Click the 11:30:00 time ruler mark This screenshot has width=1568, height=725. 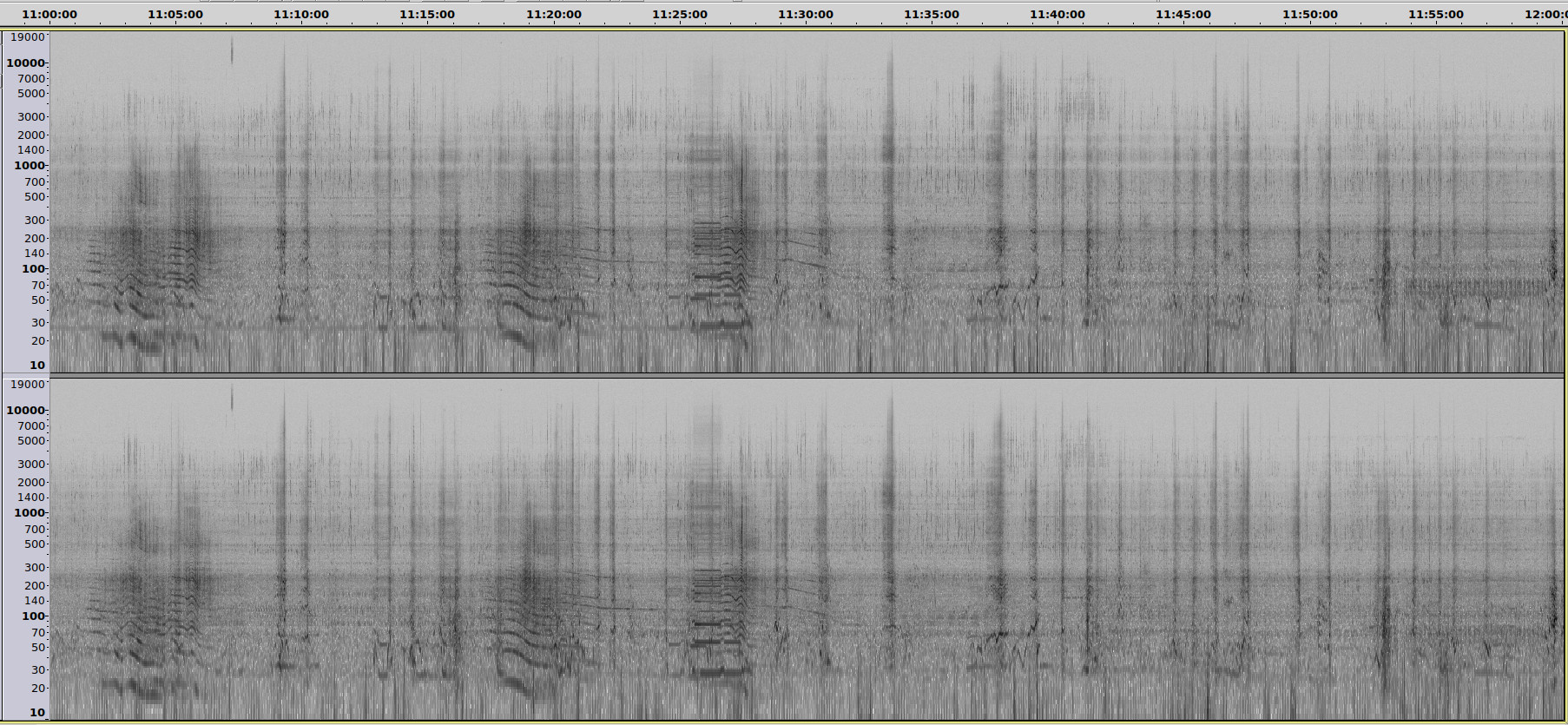tap(805, 15)
